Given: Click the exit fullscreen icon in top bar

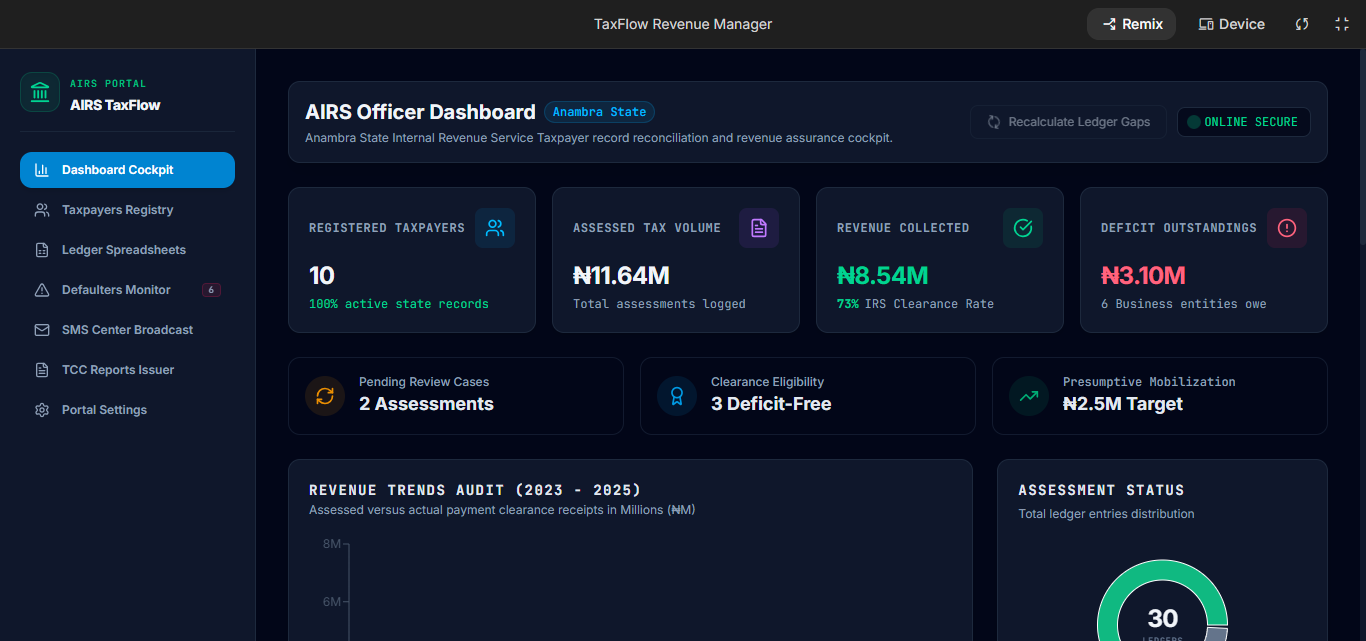Looking at the screenshot, I should click(1342, 24).
